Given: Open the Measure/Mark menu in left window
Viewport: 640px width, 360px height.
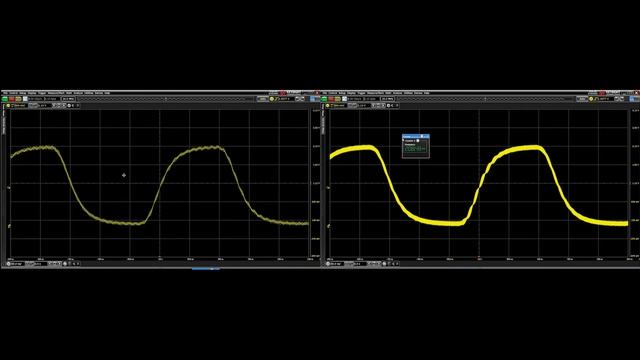Looking at the screenshot, I should click(56, 93).
